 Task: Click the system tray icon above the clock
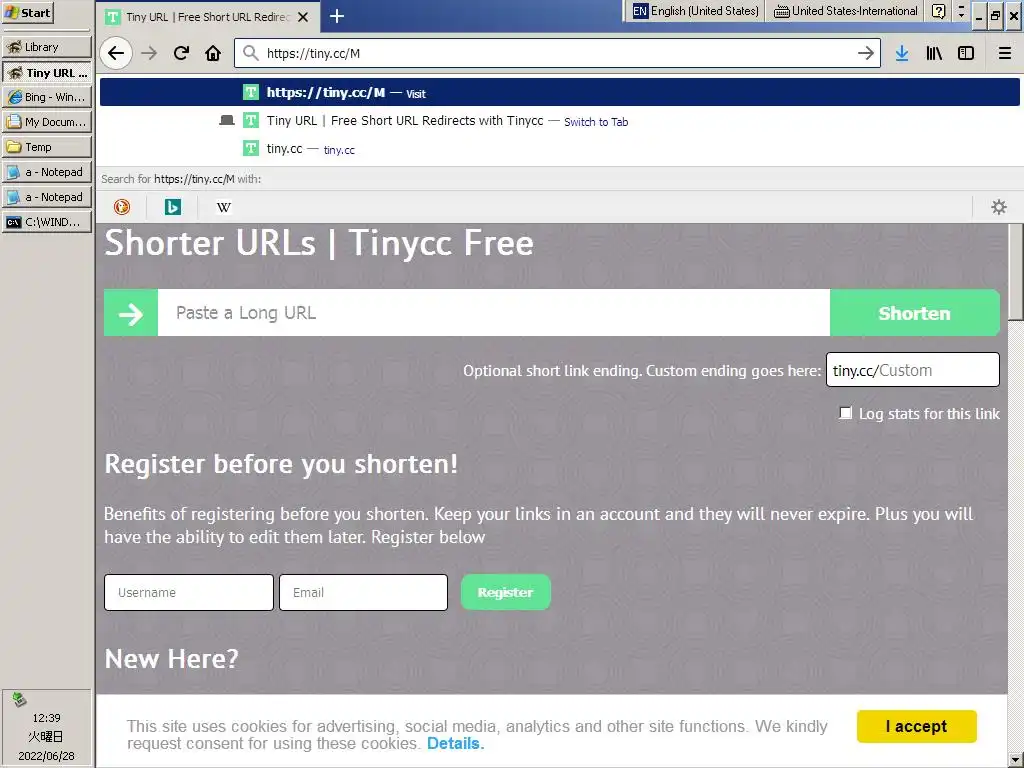(x=20, y=699)
